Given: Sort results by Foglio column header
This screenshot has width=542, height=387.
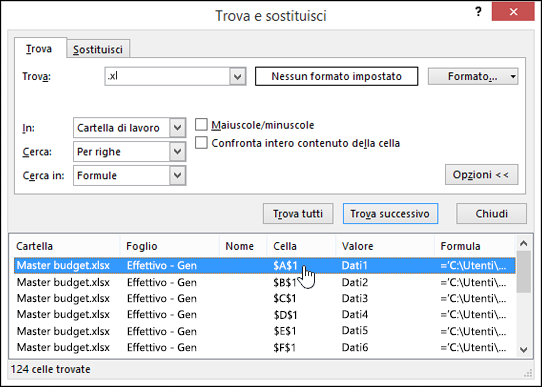Looking at the screenshot, I should [170, 246].
